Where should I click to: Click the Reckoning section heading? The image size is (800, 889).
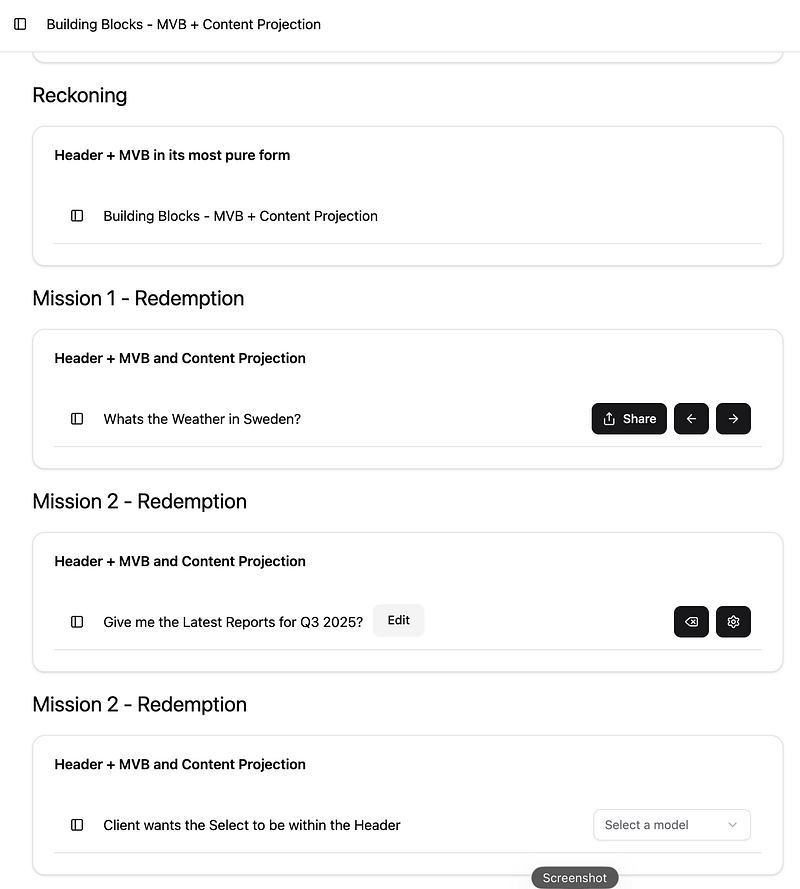[x=80, y=95]
